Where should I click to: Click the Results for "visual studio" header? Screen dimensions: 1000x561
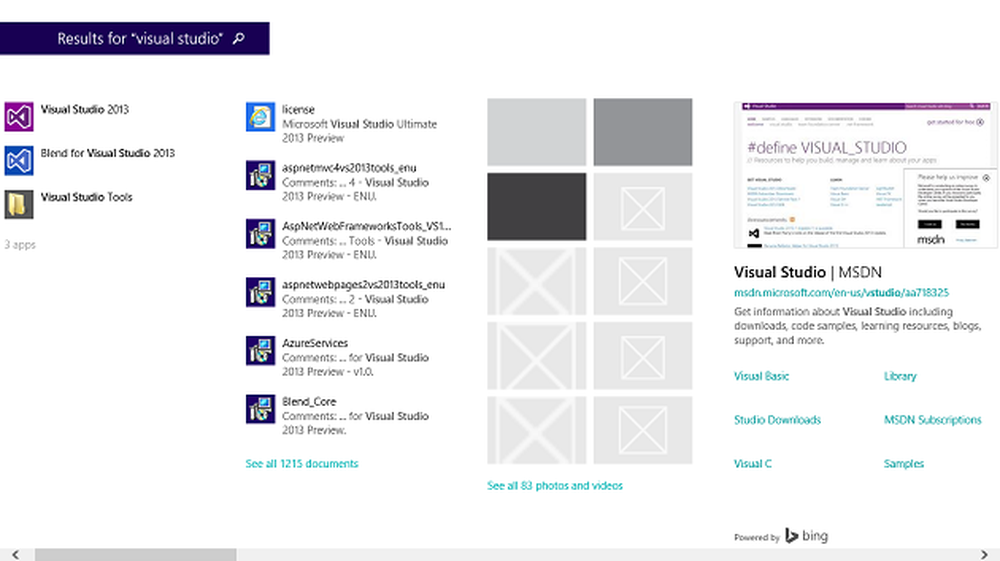[135, 38]
